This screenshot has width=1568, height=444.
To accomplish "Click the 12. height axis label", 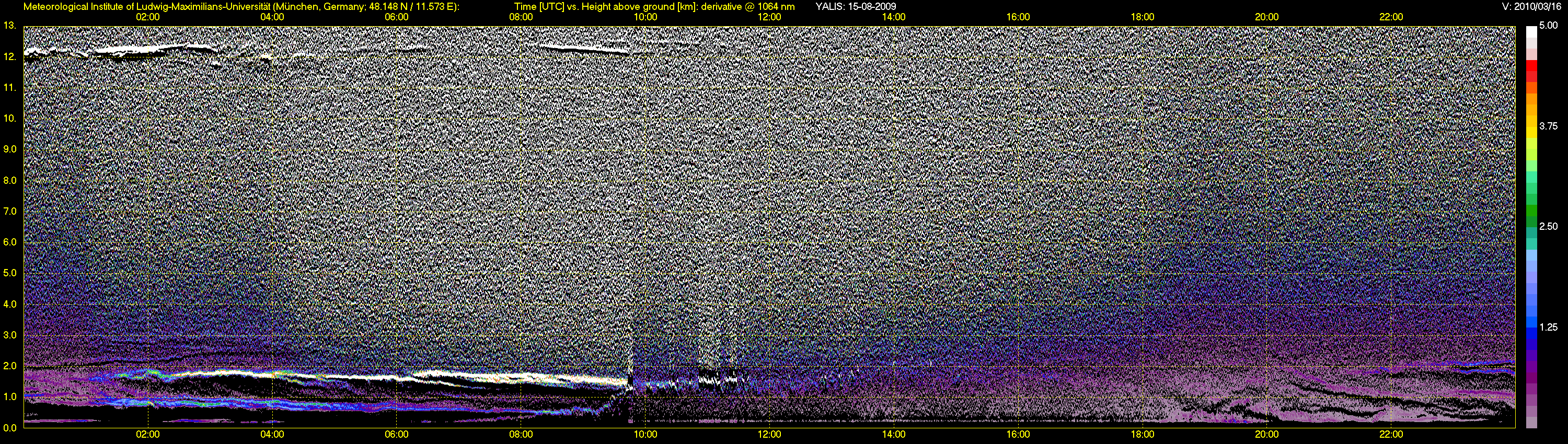I will tap(9, 56).
